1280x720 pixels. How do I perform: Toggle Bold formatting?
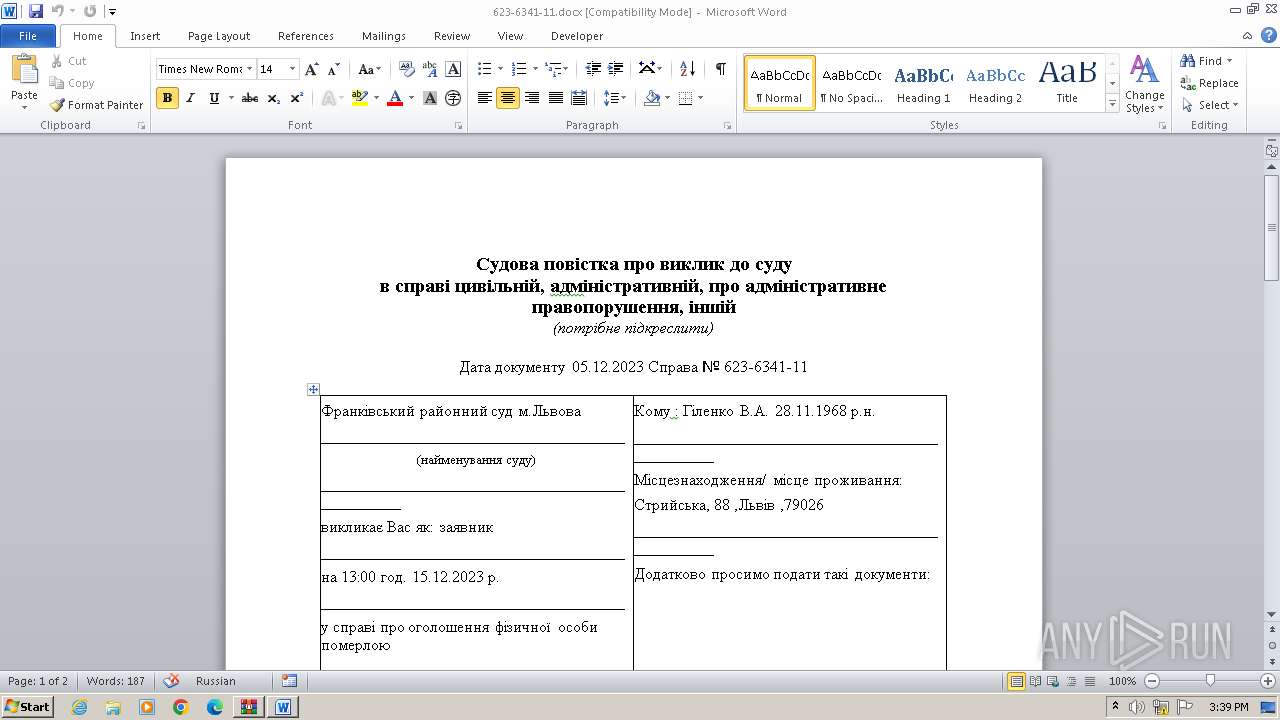167,98
